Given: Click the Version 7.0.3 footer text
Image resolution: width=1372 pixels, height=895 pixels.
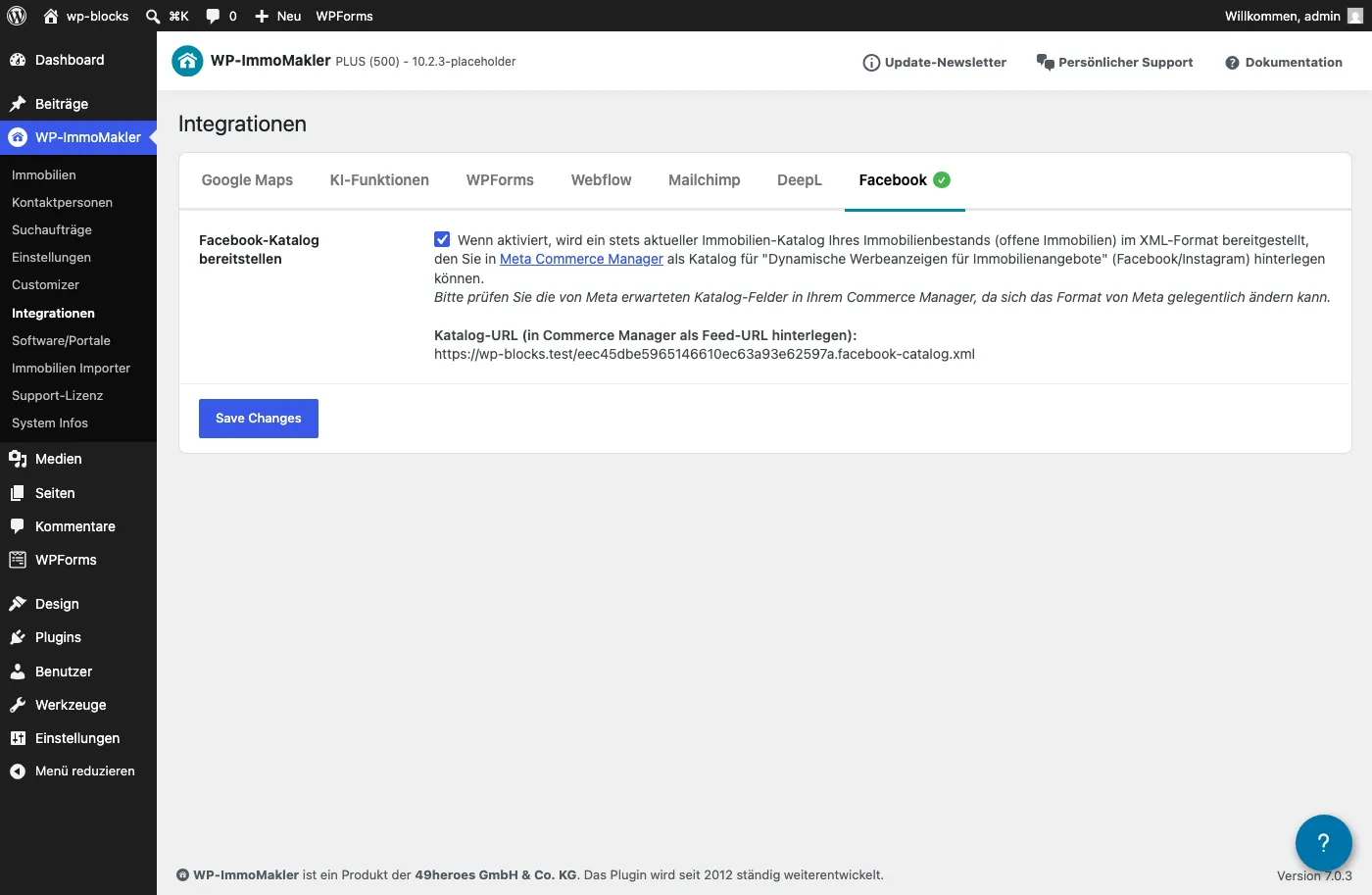Looking at the screenshot, I should coord(1314,875).
